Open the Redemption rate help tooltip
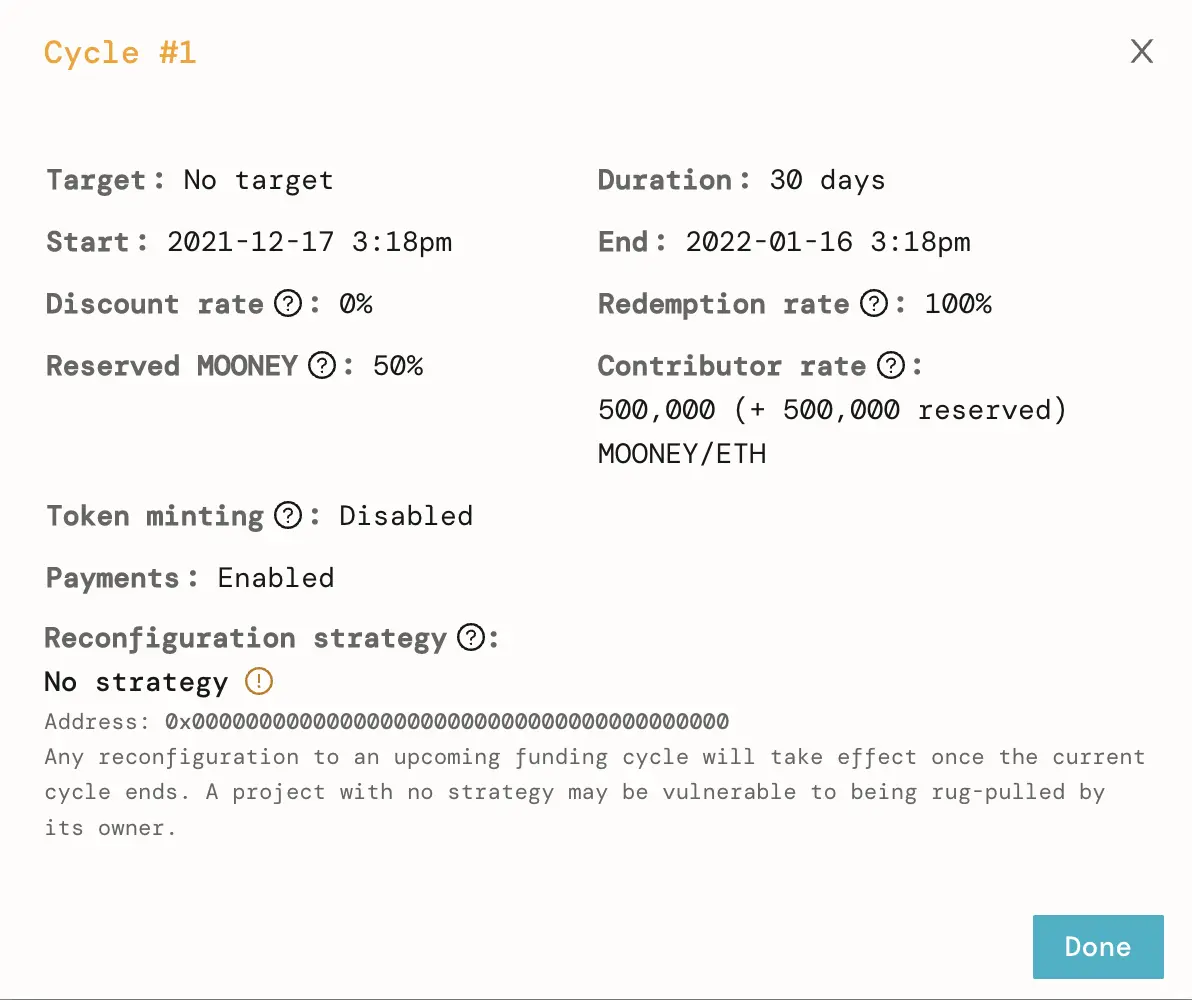Image resolution: width=1192 pixels, height=1000 pixels. pos(873,304)
